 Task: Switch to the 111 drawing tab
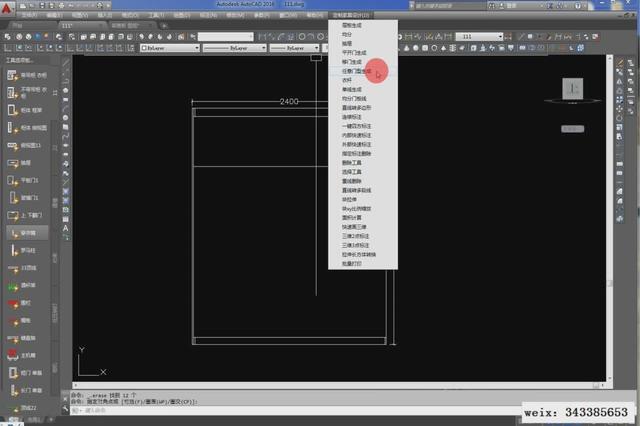68,25
